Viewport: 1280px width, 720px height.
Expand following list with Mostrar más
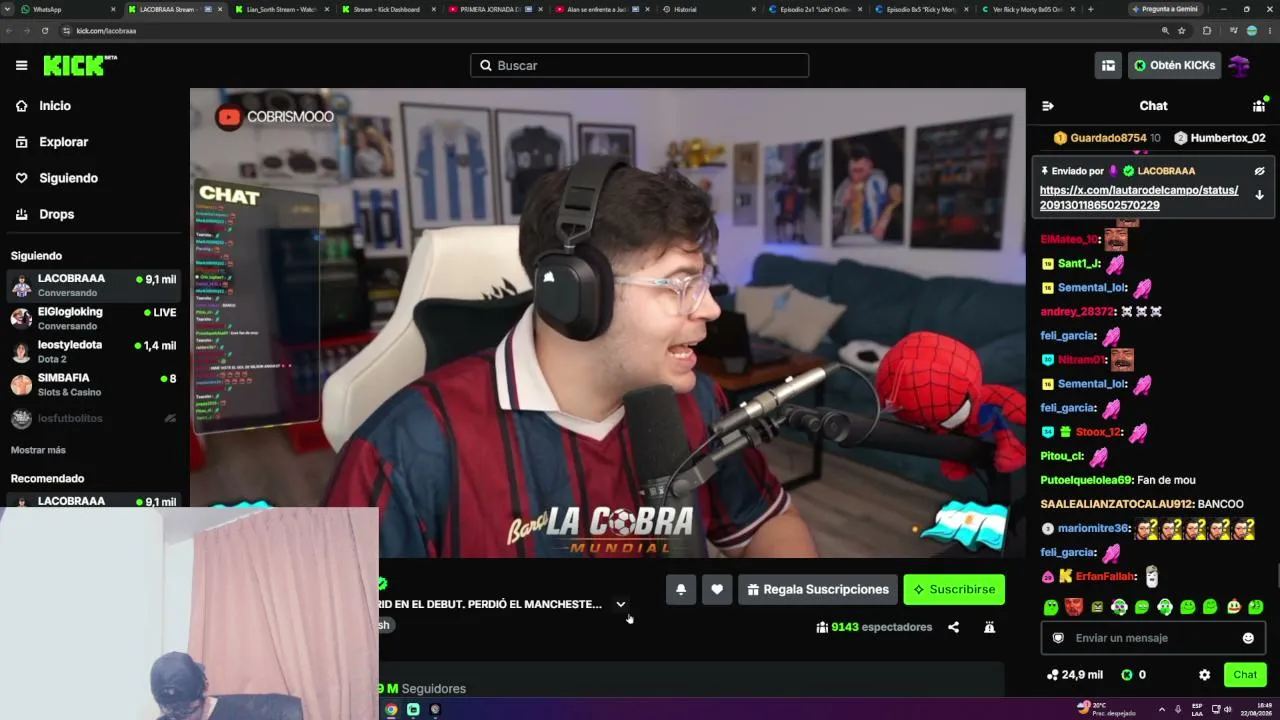point(38,450)
